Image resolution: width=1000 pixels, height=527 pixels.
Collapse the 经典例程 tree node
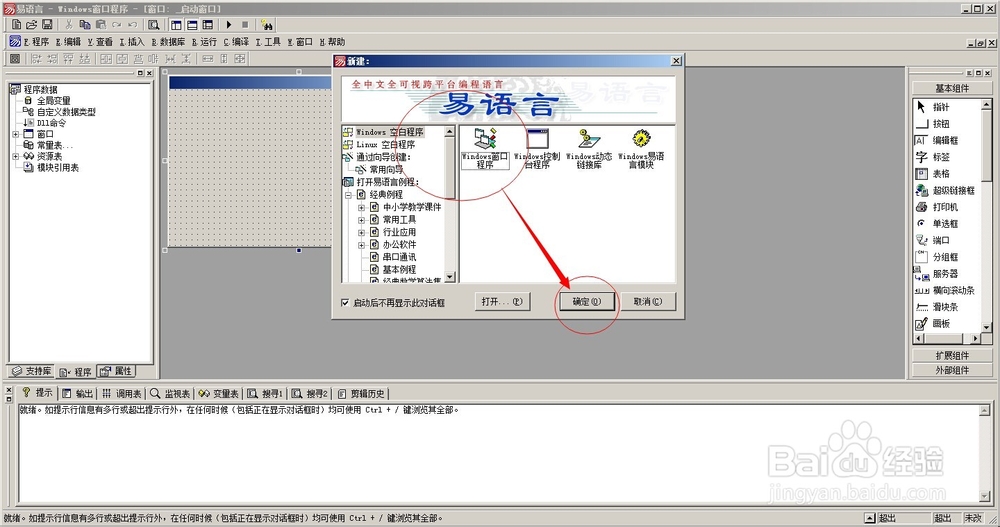click(x=349, y=195)
